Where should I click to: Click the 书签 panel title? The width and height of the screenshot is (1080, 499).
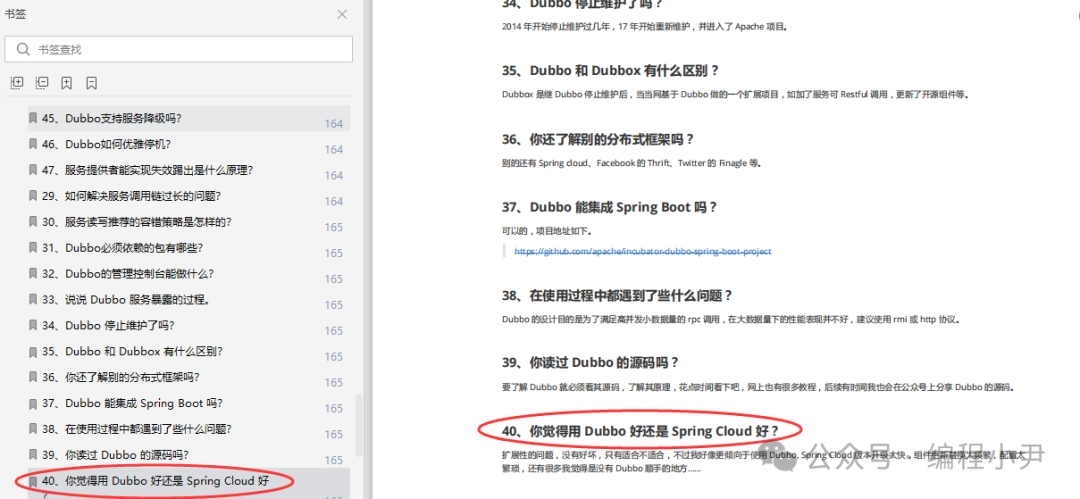point(15,14)
